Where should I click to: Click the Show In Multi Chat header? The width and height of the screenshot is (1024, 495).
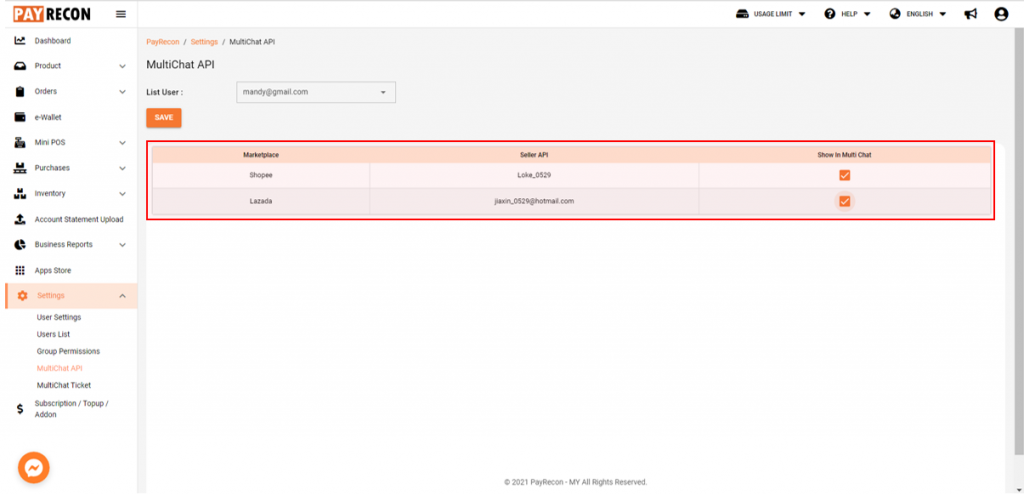coord(844,155)
